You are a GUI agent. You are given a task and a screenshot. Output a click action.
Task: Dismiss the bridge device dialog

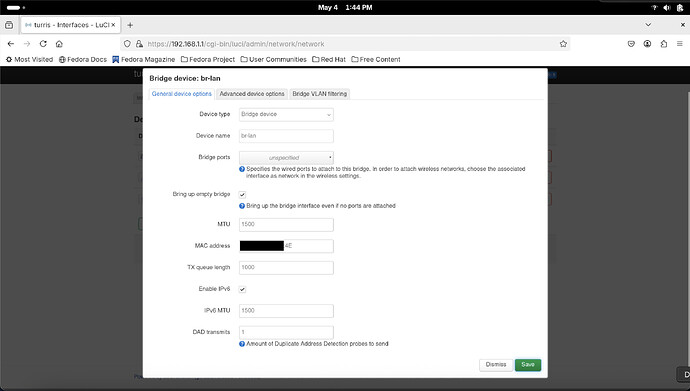pos(496,365)
